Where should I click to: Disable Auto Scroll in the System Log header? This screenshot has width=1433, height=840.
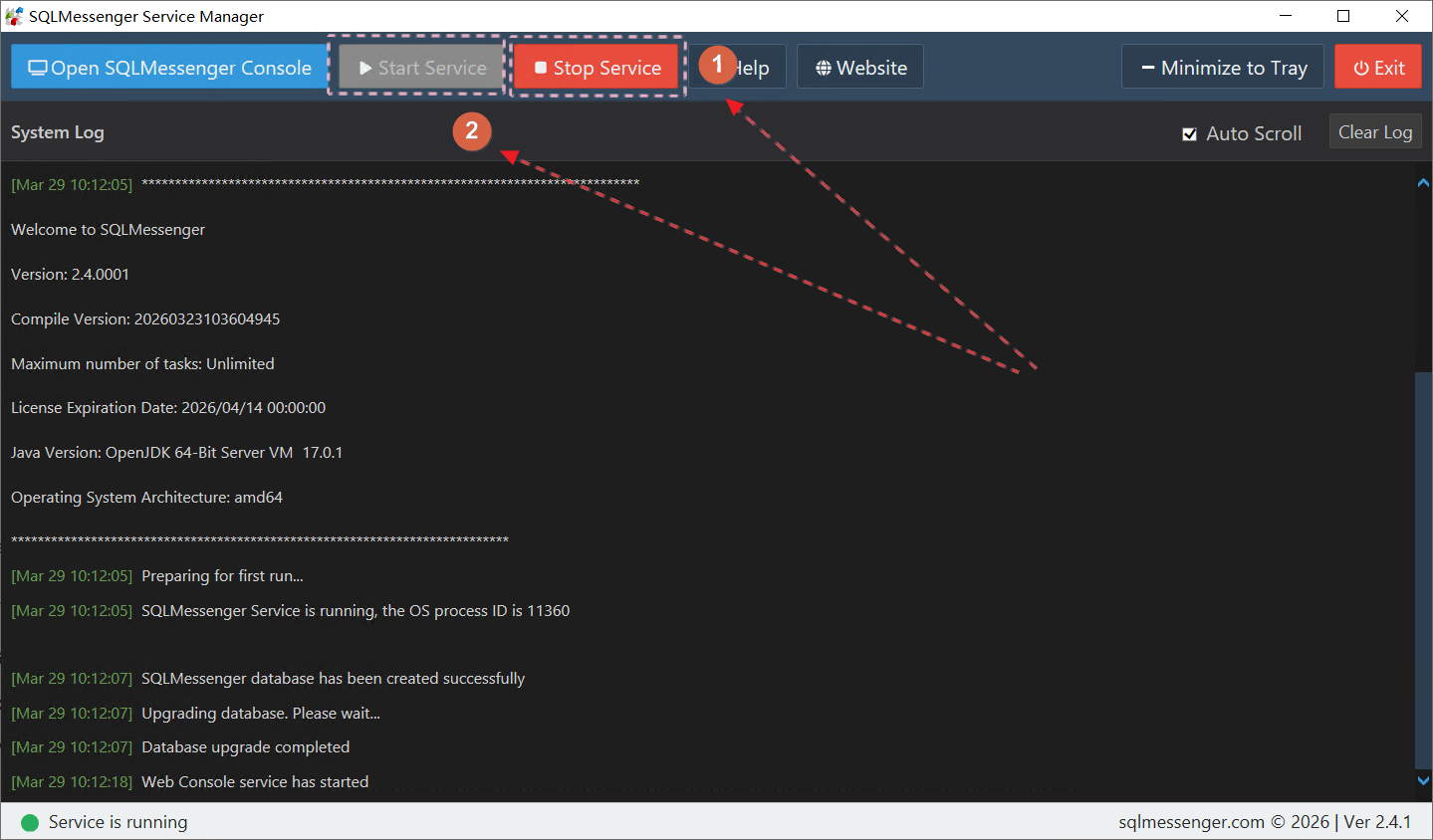[x=1190, y=132]
